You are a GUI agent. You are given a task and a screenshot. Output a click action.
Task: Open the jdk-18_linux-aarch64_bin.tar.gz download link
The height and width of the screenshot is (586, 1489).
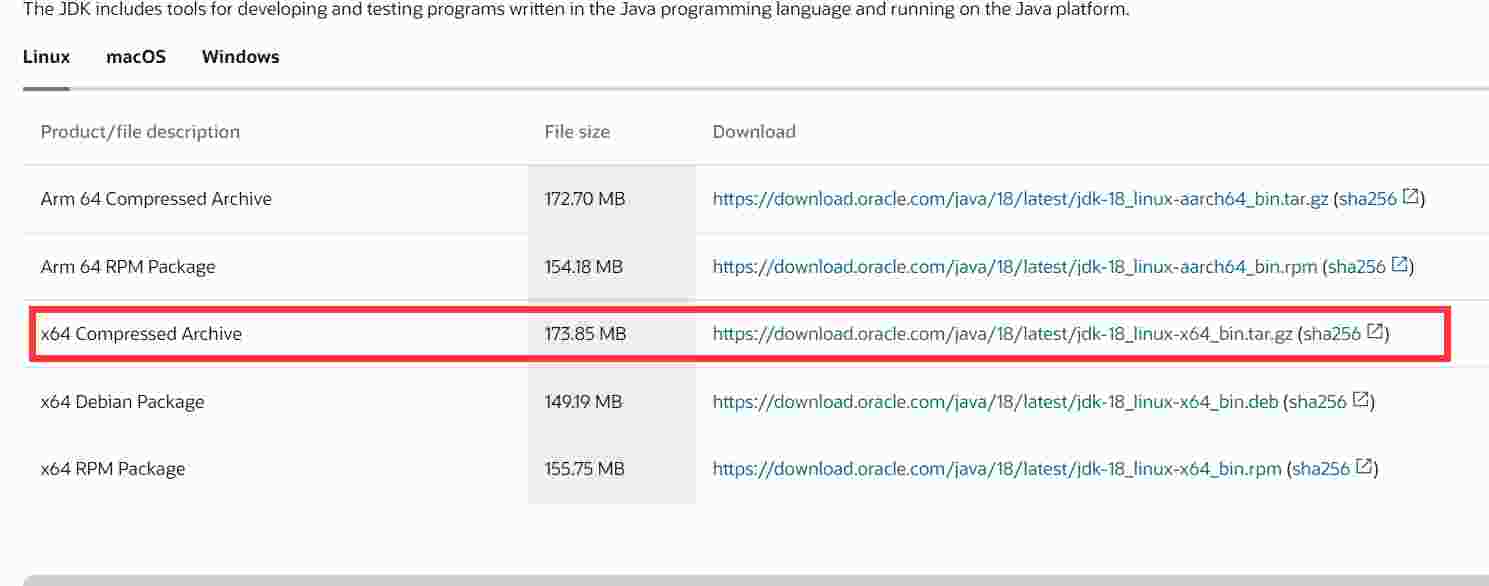coord(1020,199)
